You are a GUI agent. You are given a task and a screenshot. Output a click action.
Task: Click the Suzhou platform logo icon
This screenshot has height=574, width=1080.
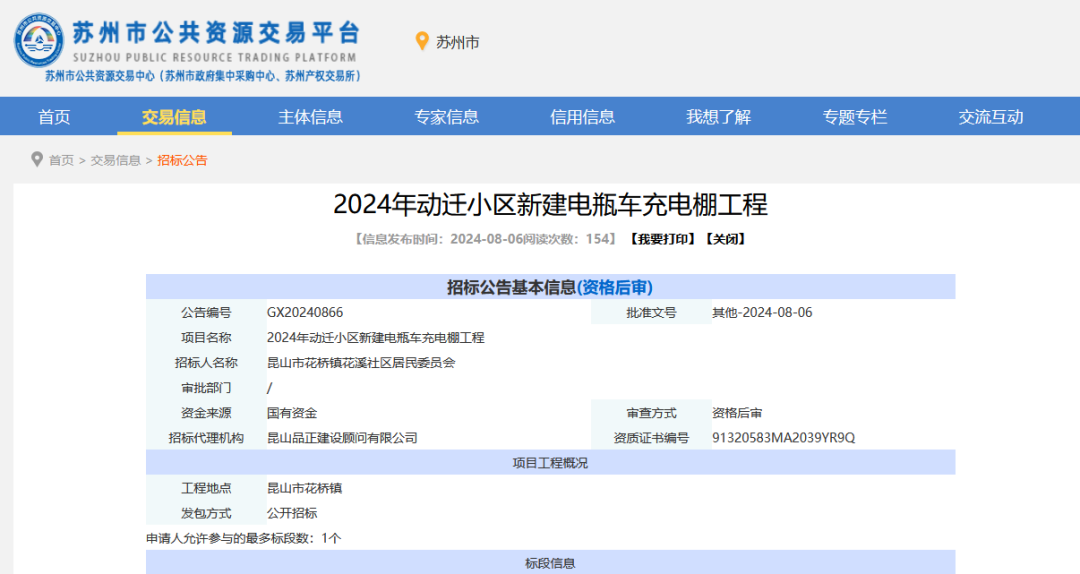(39, 41)
